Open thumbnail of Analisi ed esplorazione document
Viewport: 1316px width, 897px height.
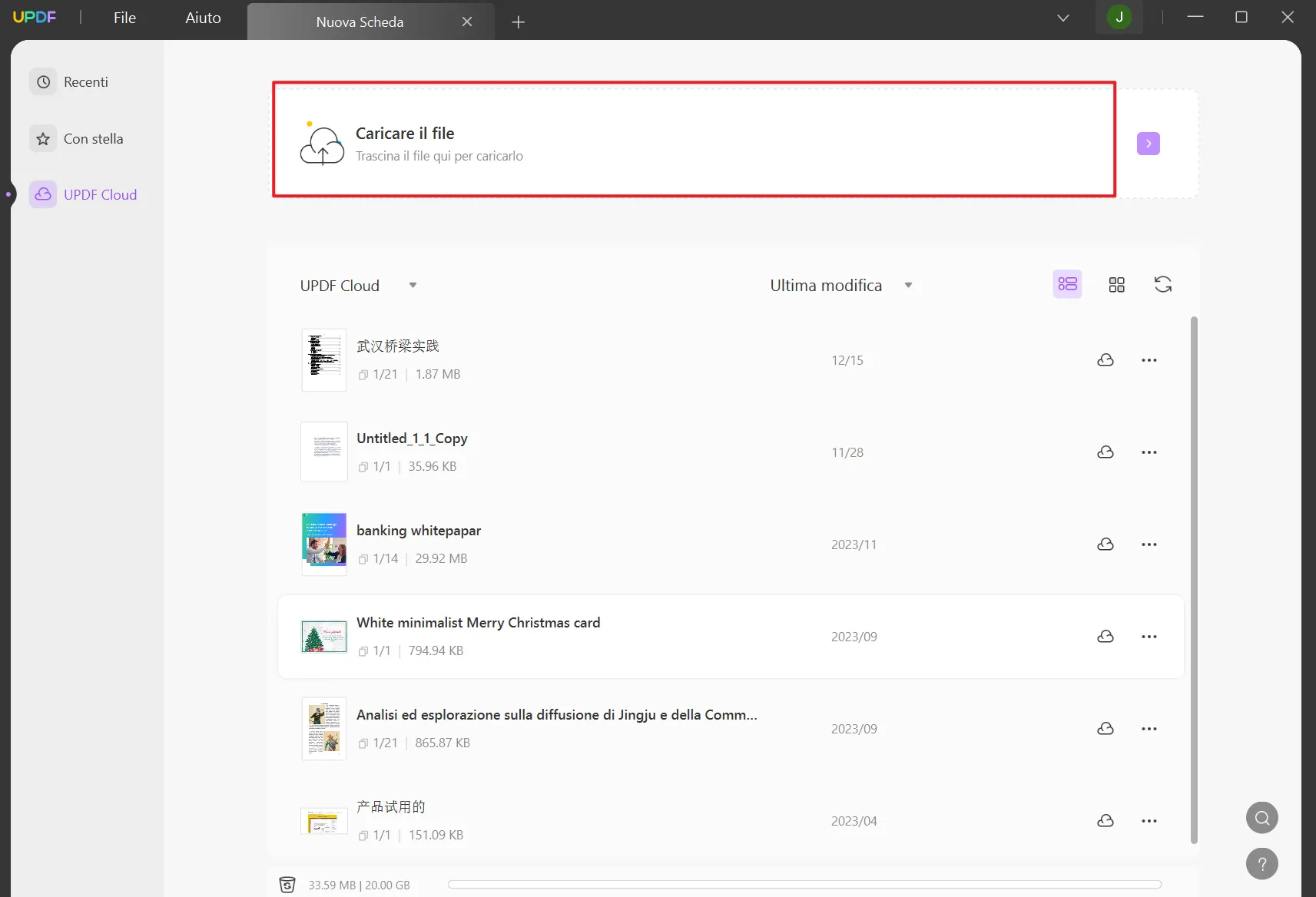323,728
